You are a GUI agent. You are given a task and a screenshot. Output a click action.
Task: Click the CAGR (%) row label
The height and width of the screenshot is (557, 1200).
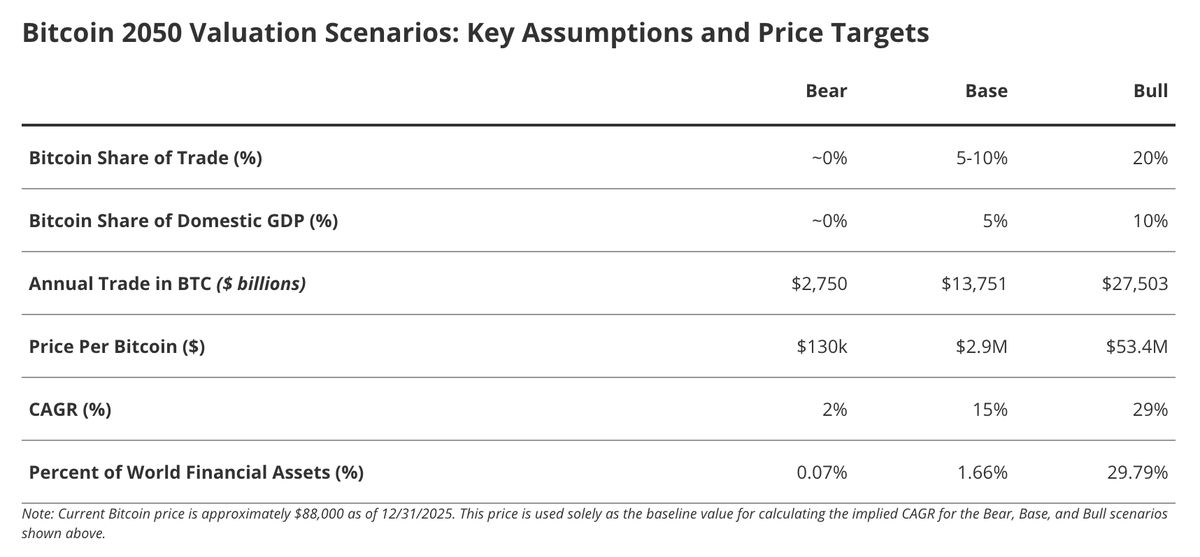[x=70, y=410]
